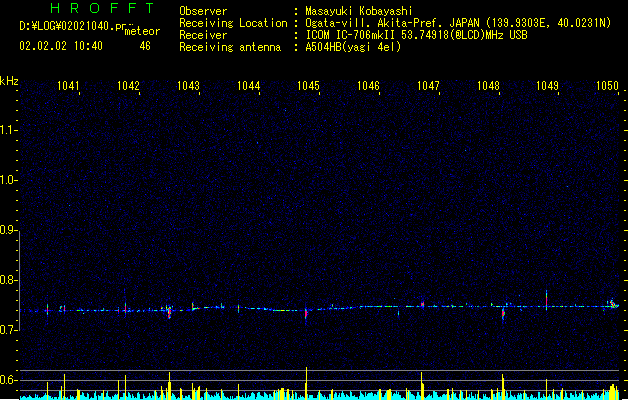Click time axis marker 1047
This screenshot has height=400, width=629.
[x=428, y=85]
